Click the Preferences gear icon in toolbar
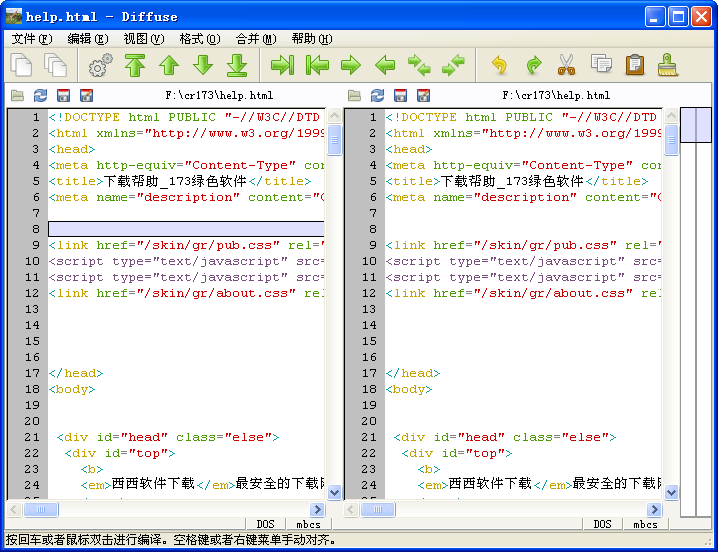Image resolution: width=718 pixels, height=552 pixels. coord(101,66)
